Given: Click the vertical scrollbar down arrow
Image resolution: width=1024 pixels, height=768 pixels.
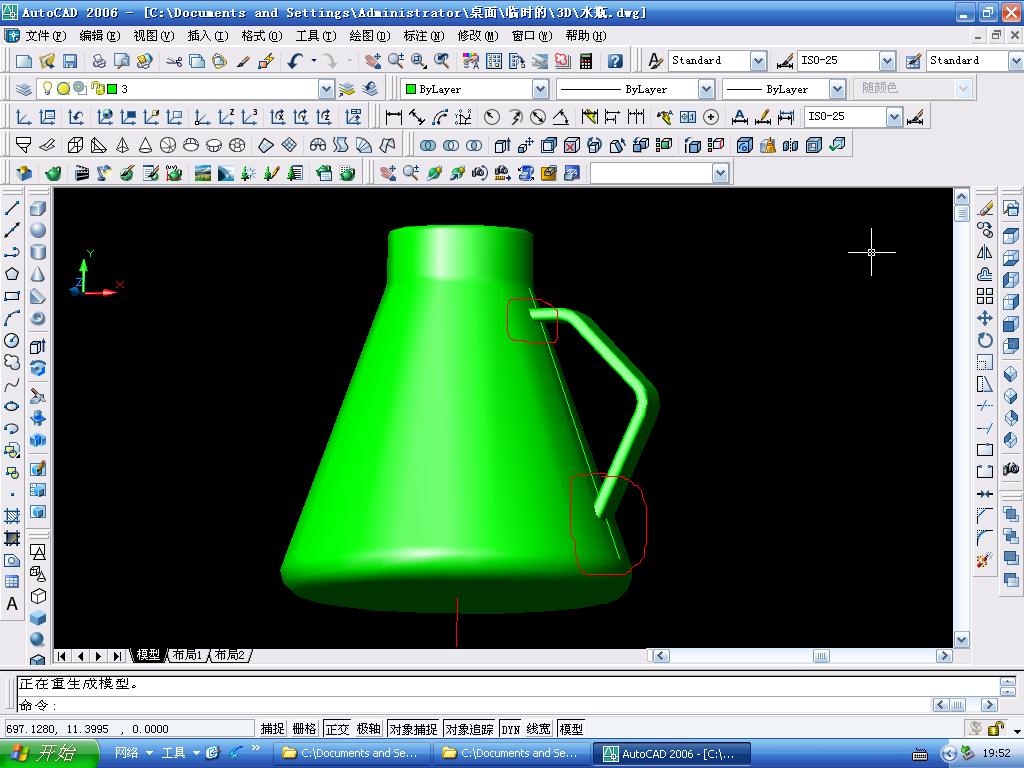Looking at the screenshot, I should [x=961, y=639].
